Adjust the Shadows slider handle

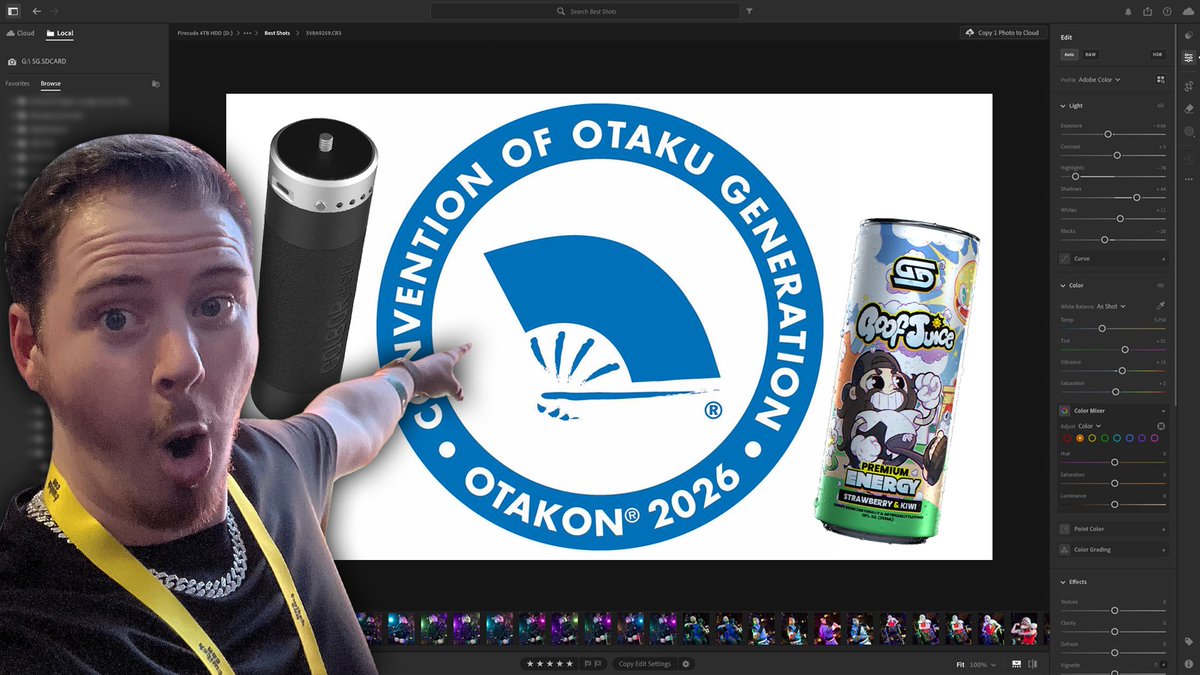[1137, 197]
